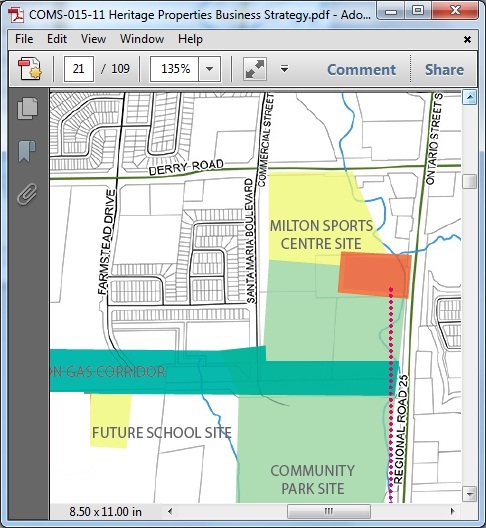Image resolution: width=486 pixels, height=528 pixels.
Task: Open the Comment pane
Action: 361,70
